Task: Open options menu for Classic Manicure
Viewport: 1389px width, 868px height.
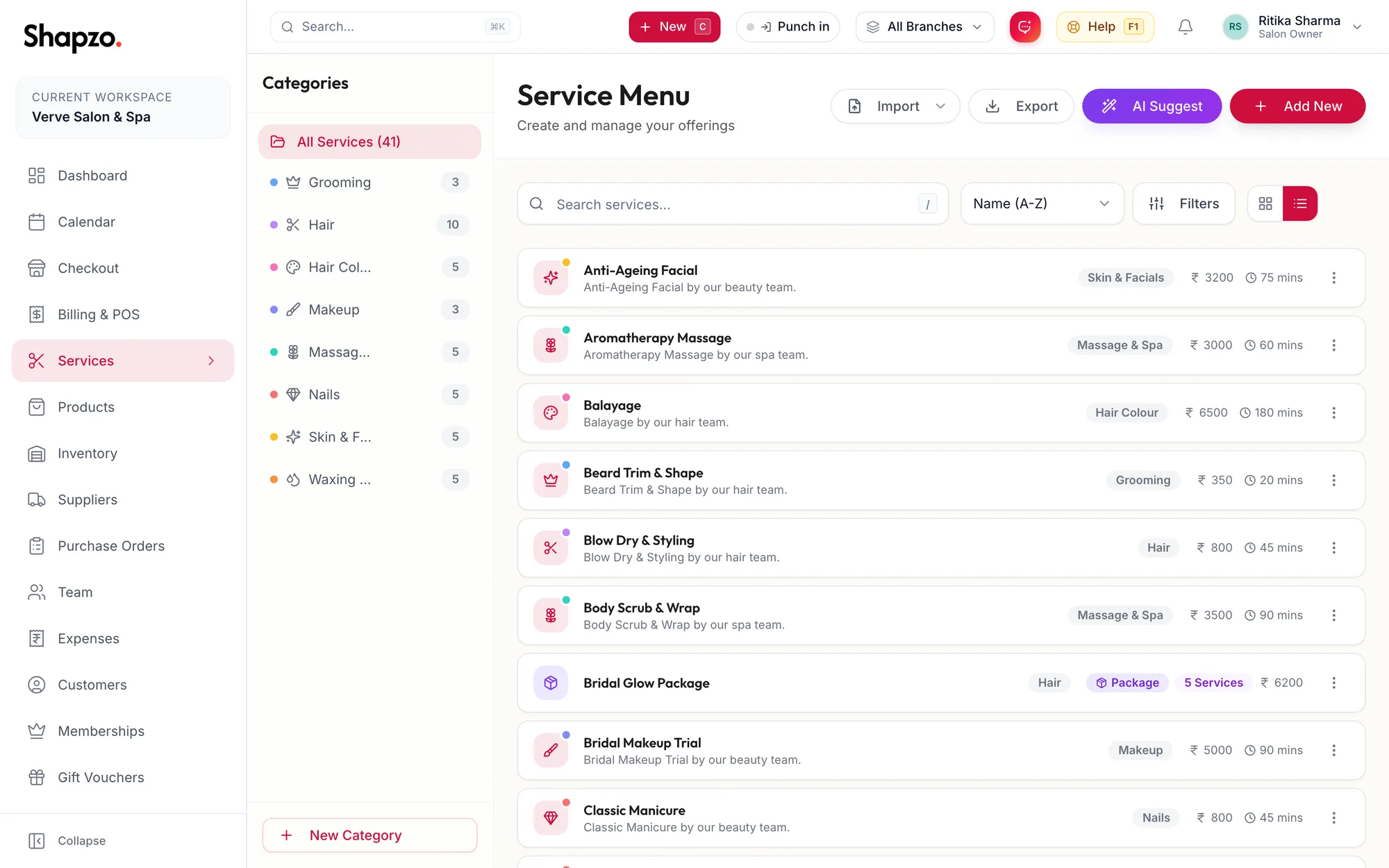Action: tap(1333, 818)
